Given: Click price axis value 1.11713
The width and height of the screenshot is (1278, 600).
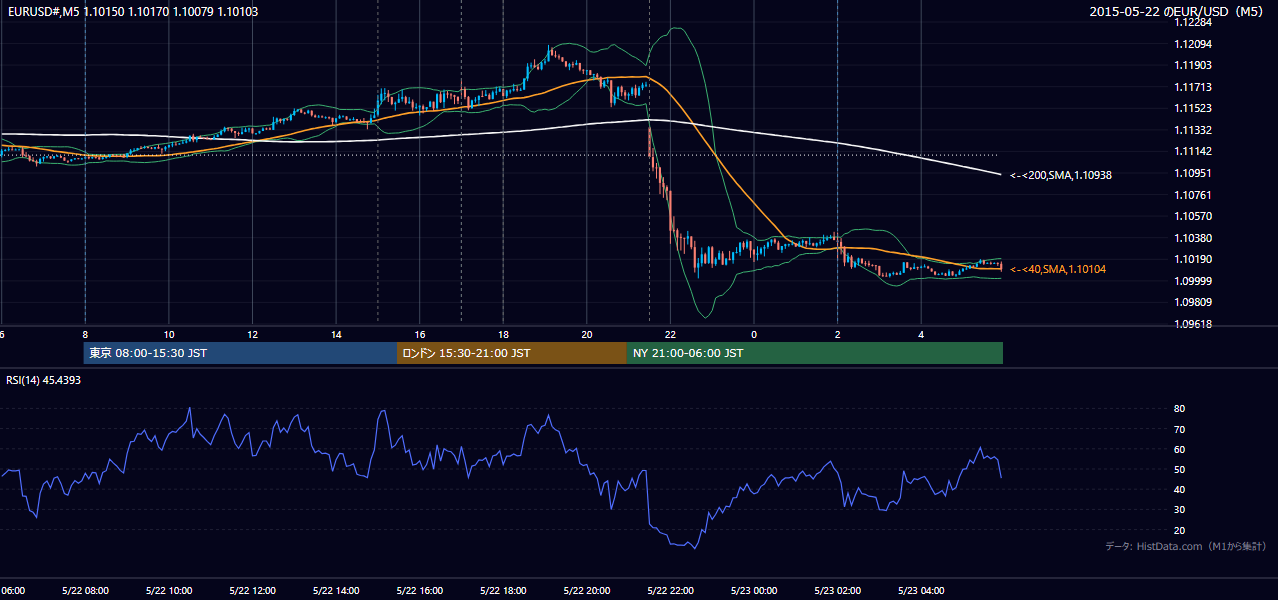Looking at the screenshot, I should coord(1194,87).
